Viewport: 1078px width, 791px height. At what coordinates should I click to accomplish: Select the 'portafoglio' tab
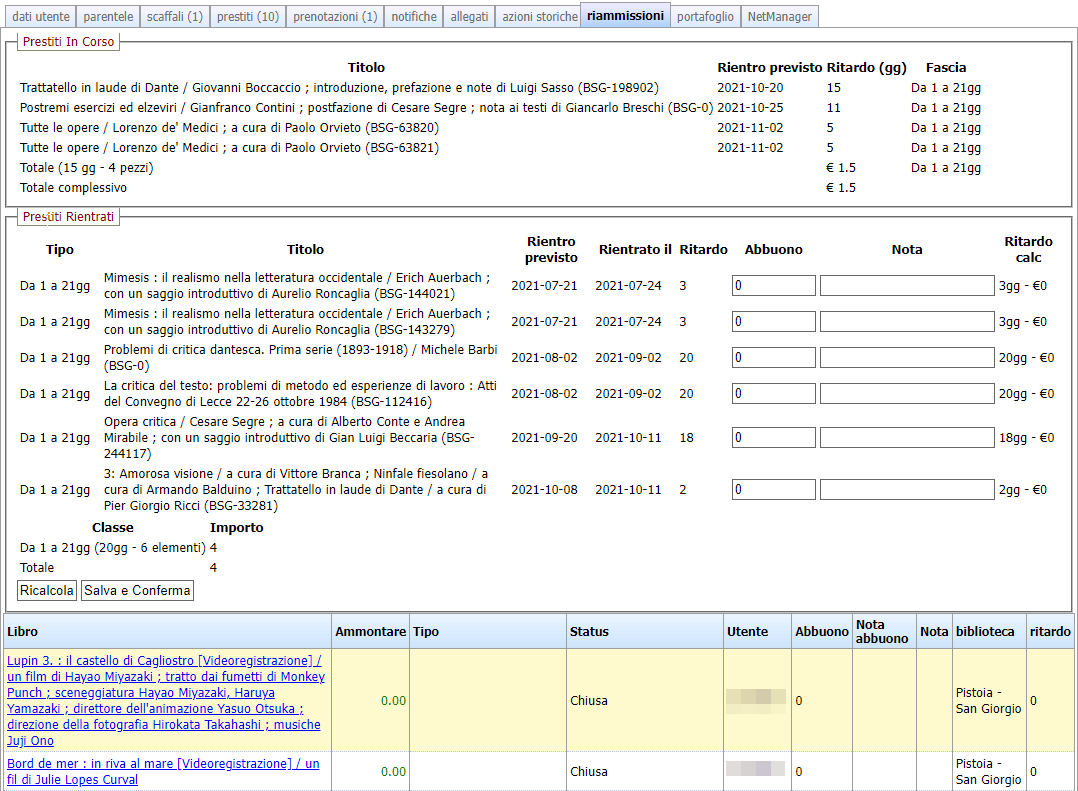tap(705, 16)
